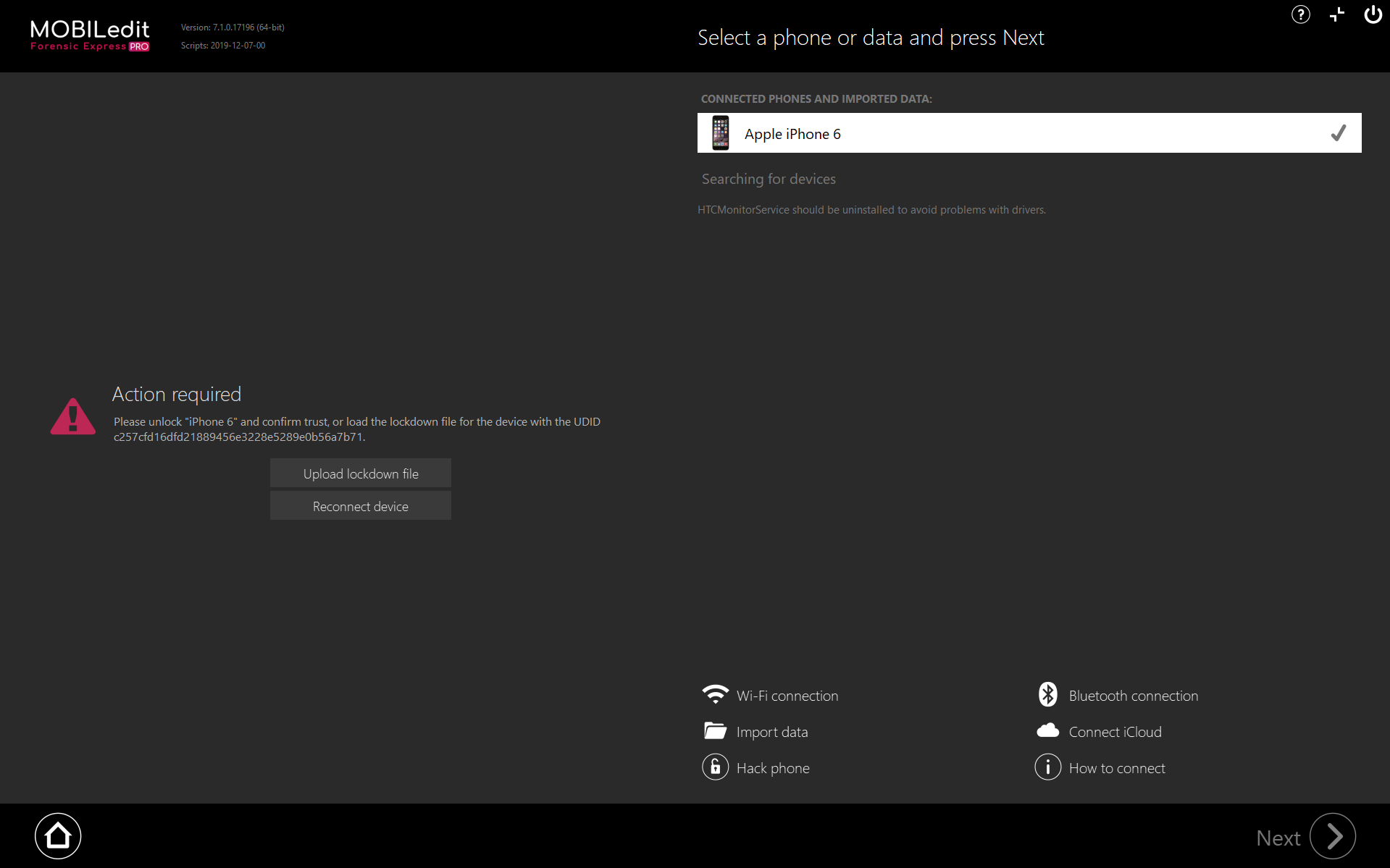Open the help question mark icon

click(1300, 14)
